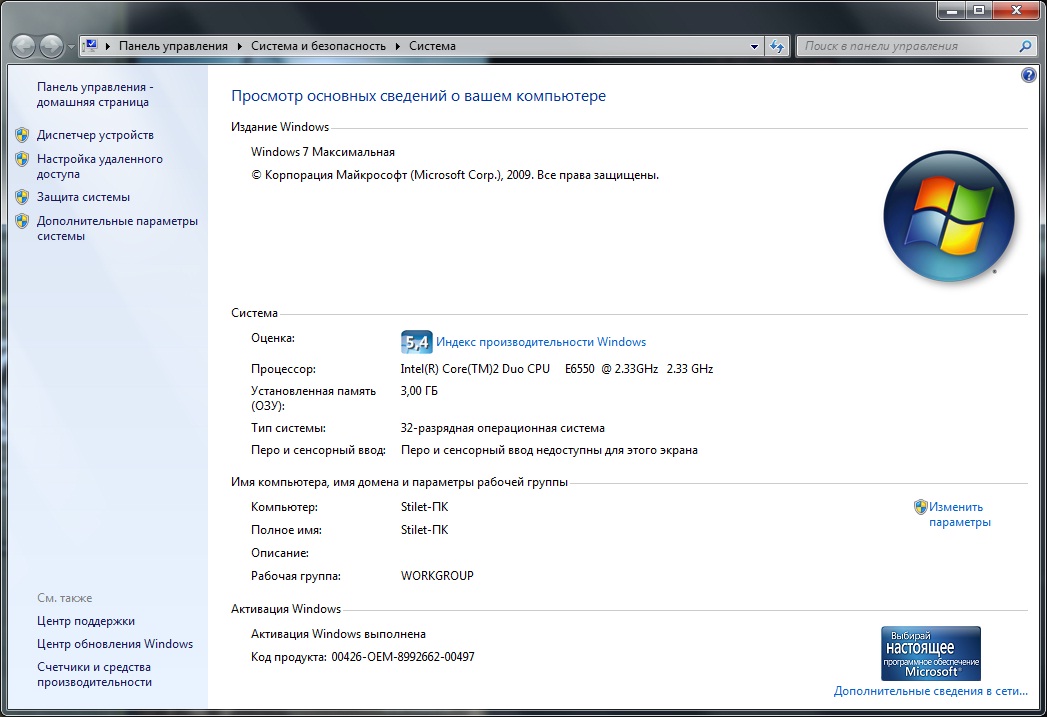Click the Back navigation arrow

click(x=24, y=46)
